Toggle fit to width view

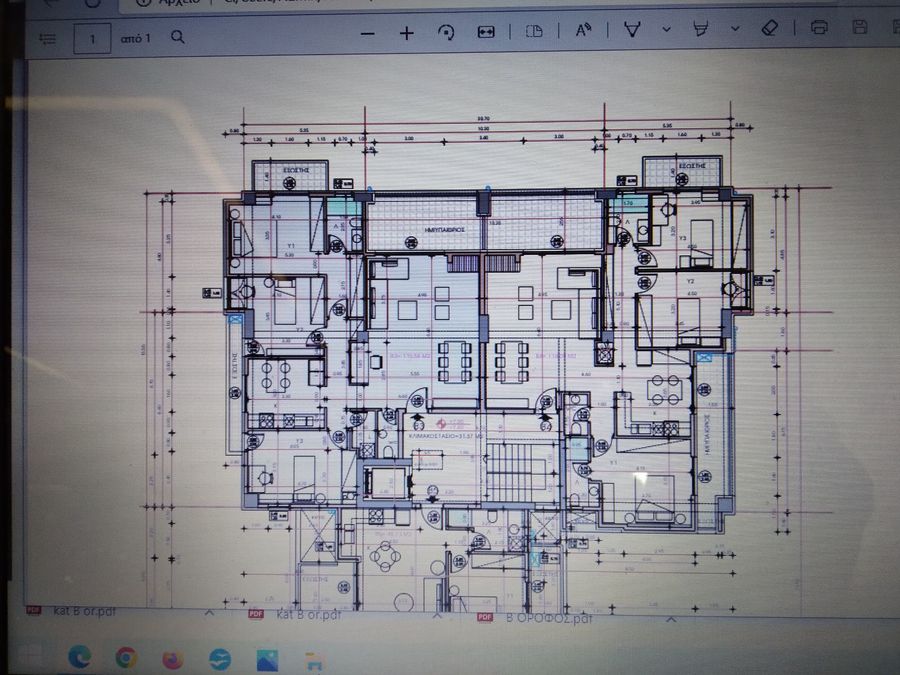[x=486, y=32]
